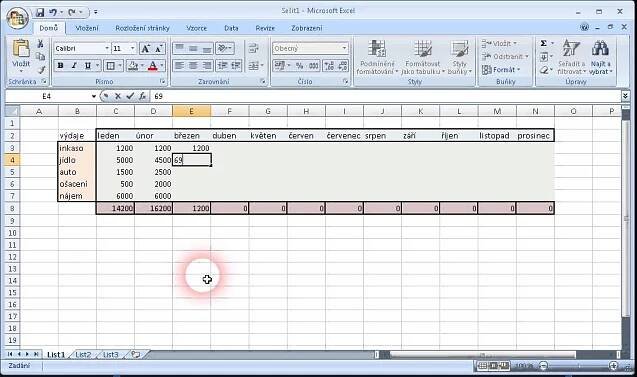This screenshot has height=377, width=637.
Task: Click the font color red A swatch
Action: click(x=153, y=65)
